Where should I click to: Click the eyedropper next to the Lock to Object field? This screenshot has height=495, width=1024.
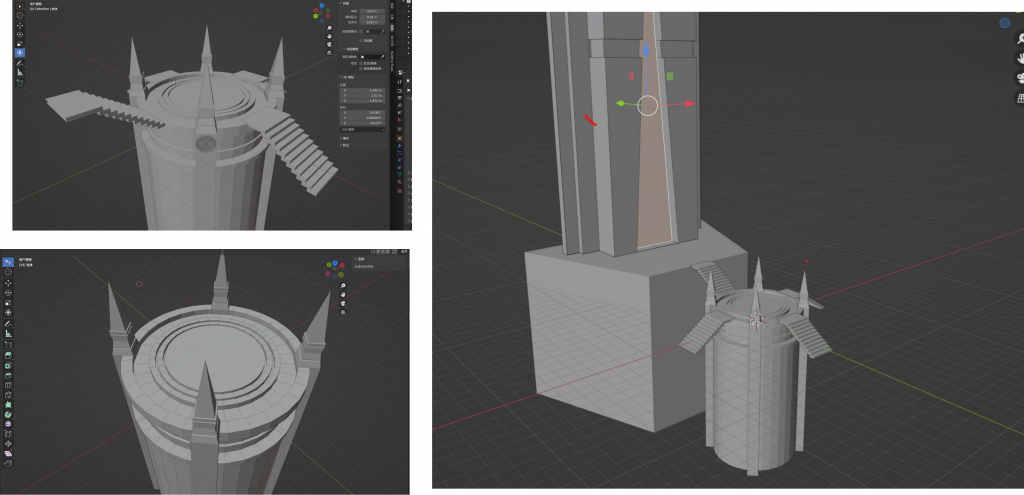pos(383,56)
